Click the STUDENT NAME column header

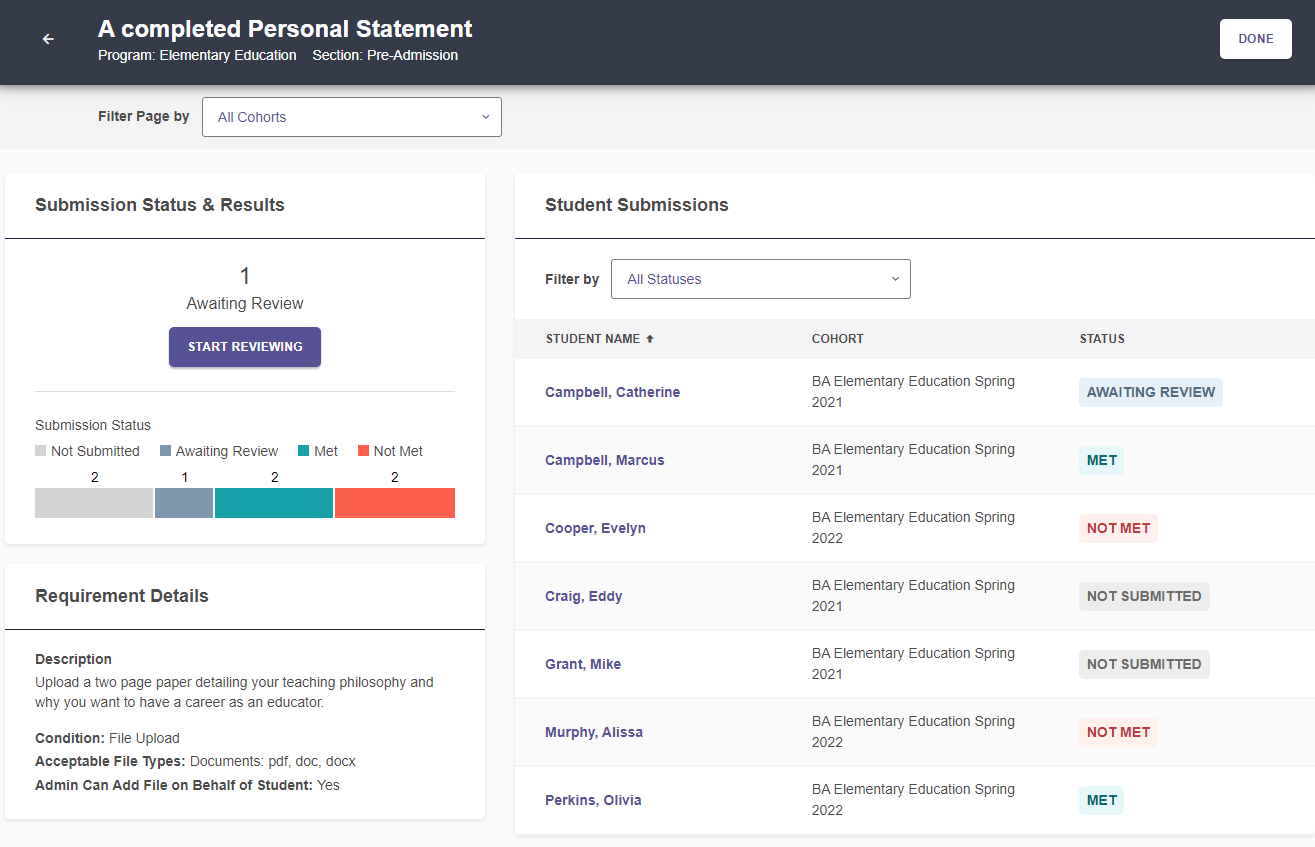click(593, 339)
